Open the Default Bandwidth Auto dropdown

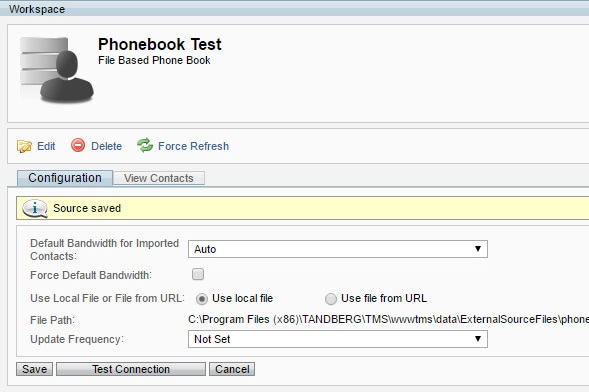pyautogui.click(x=338, y=249)
